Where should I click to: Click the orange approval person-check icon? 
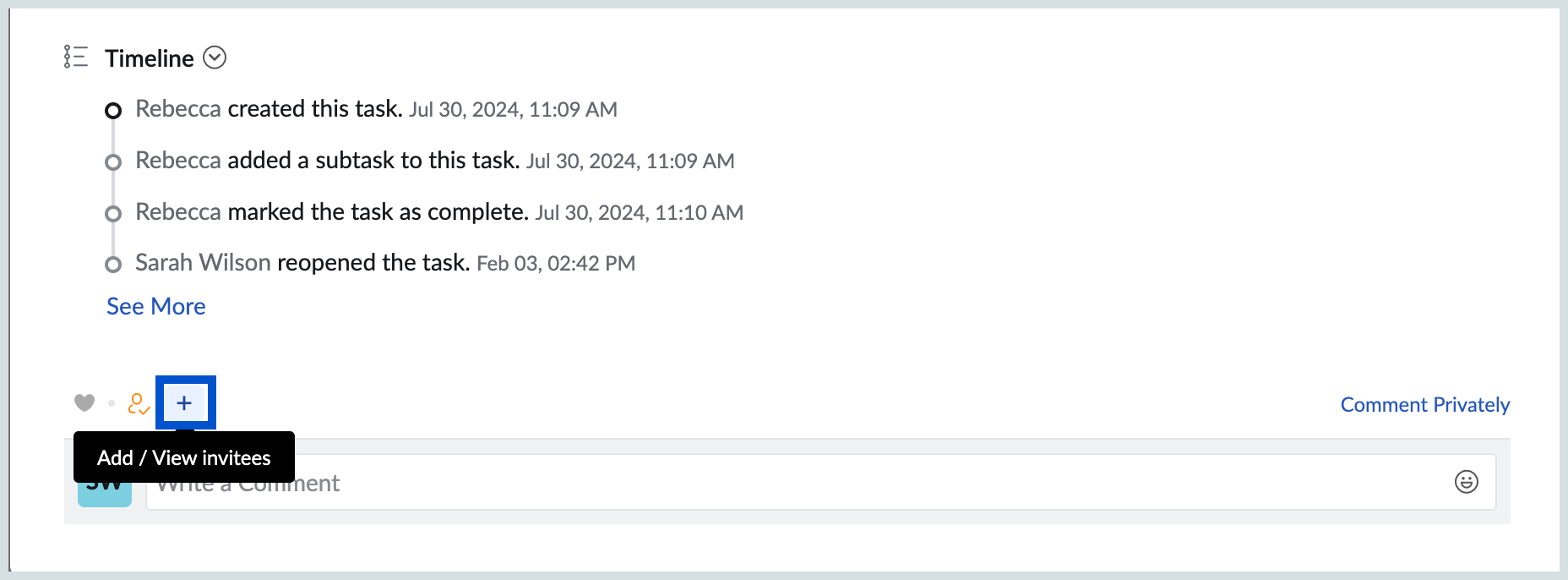pos(139,403)
